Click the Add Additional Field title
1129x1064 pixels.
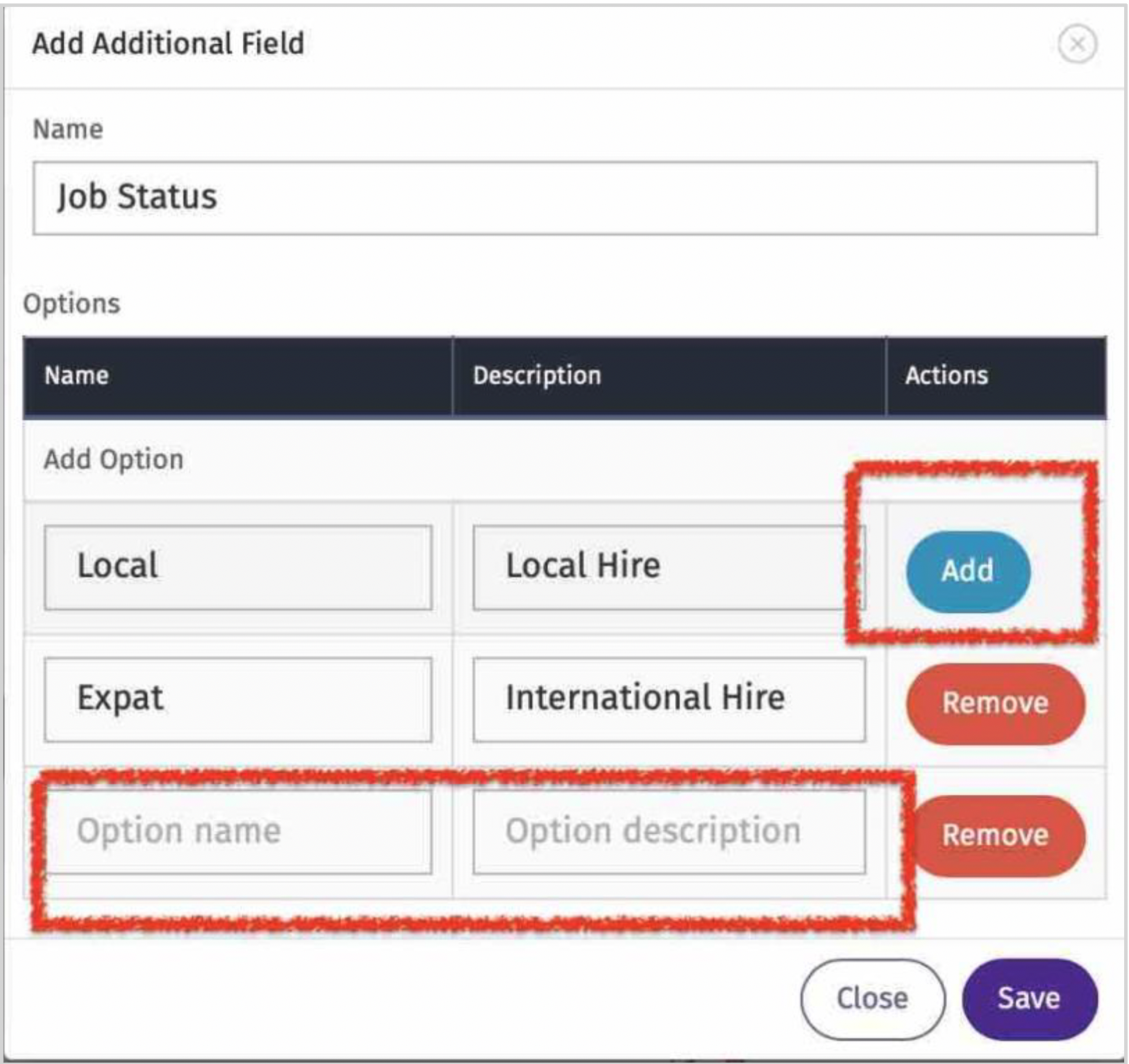pos(168,44)
